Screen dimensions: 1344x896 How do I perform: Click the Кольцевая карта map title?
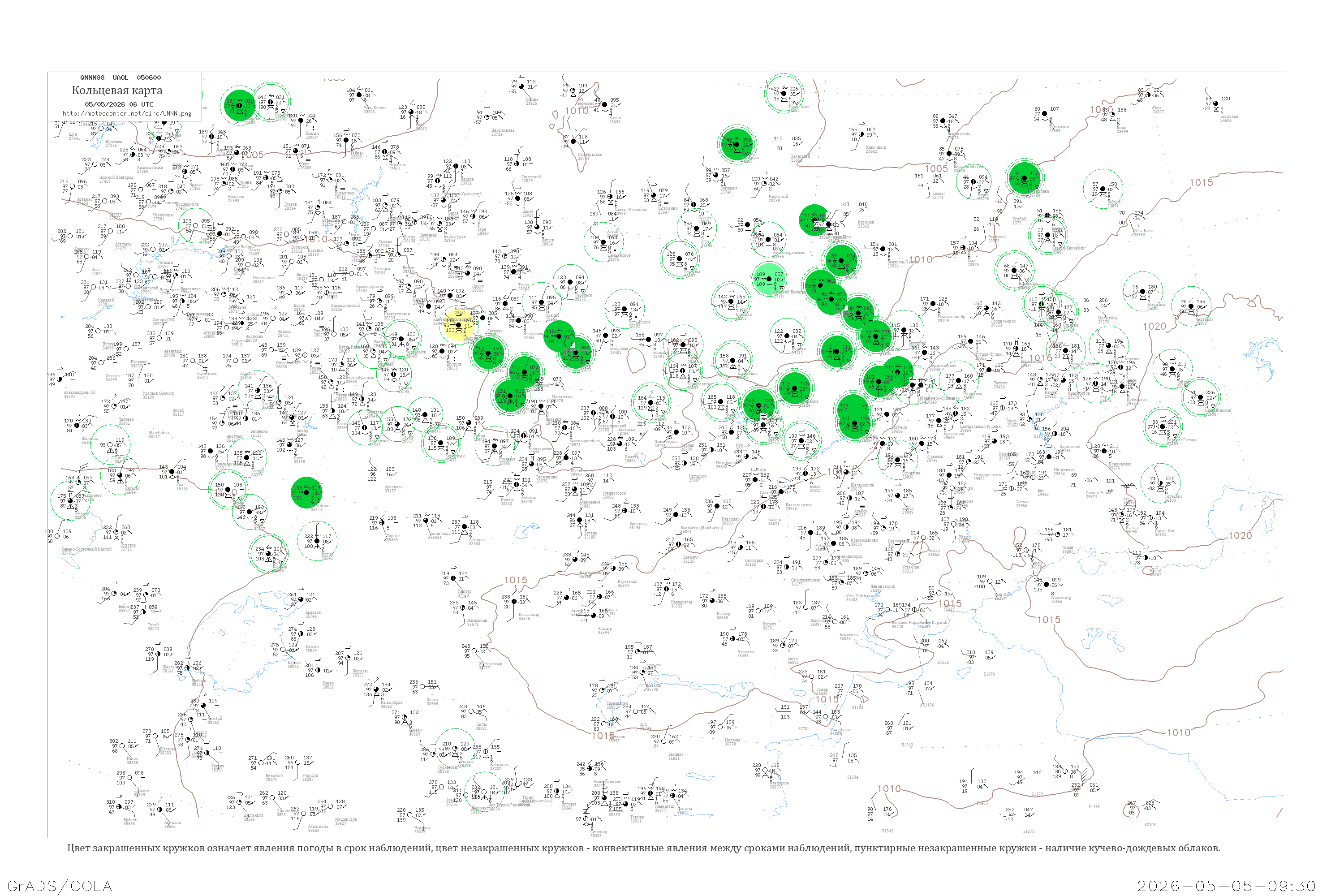coord(117,90)
